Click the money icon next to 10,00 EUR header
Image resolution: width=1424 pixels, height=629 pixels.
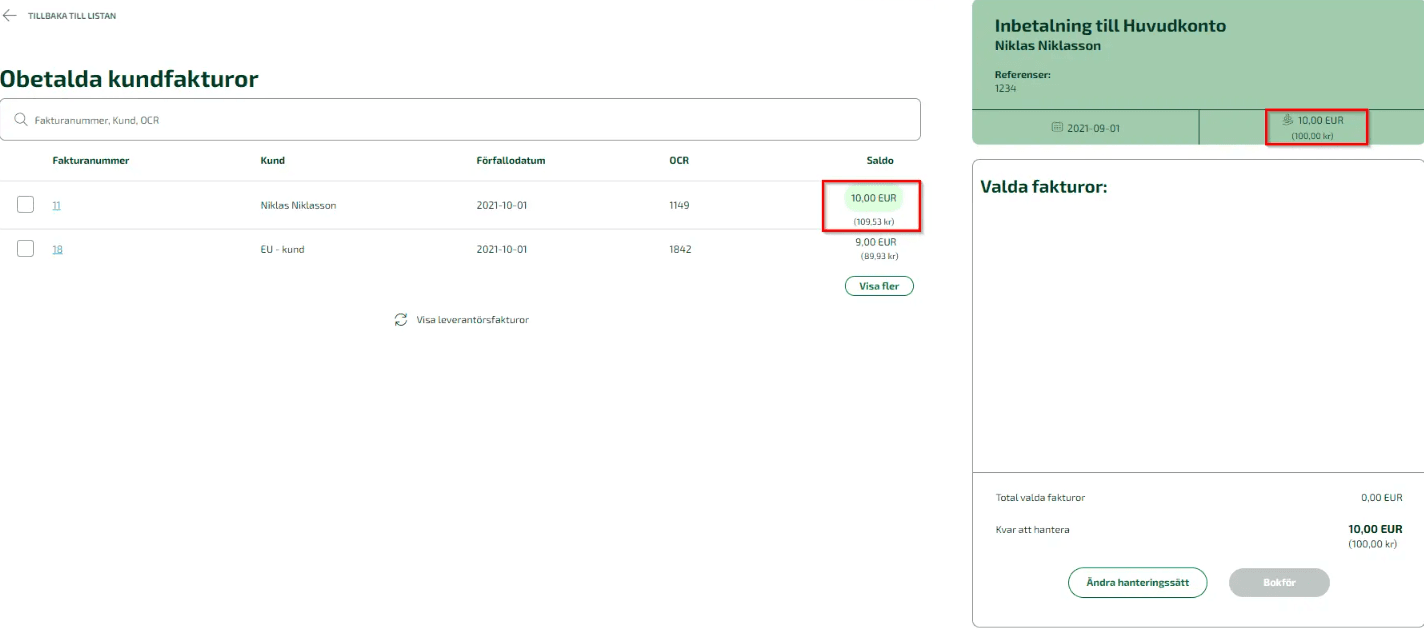tap(1288, 120)
